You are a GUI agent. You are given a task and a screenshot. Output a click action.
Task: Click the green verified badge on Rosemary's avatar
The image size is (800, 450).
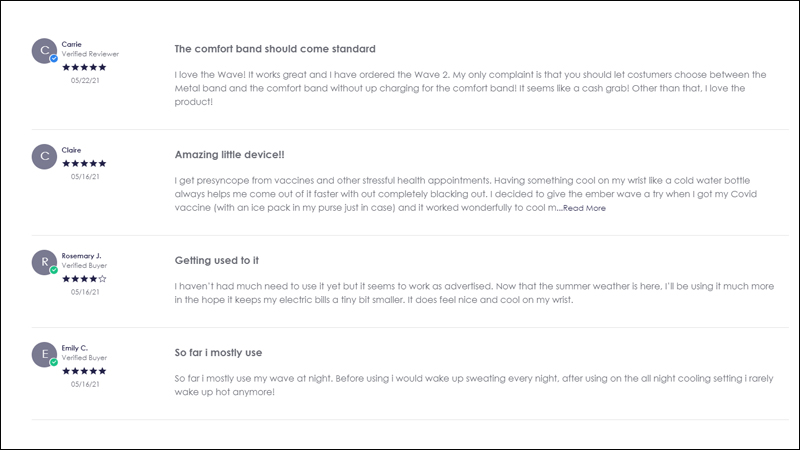54,270
